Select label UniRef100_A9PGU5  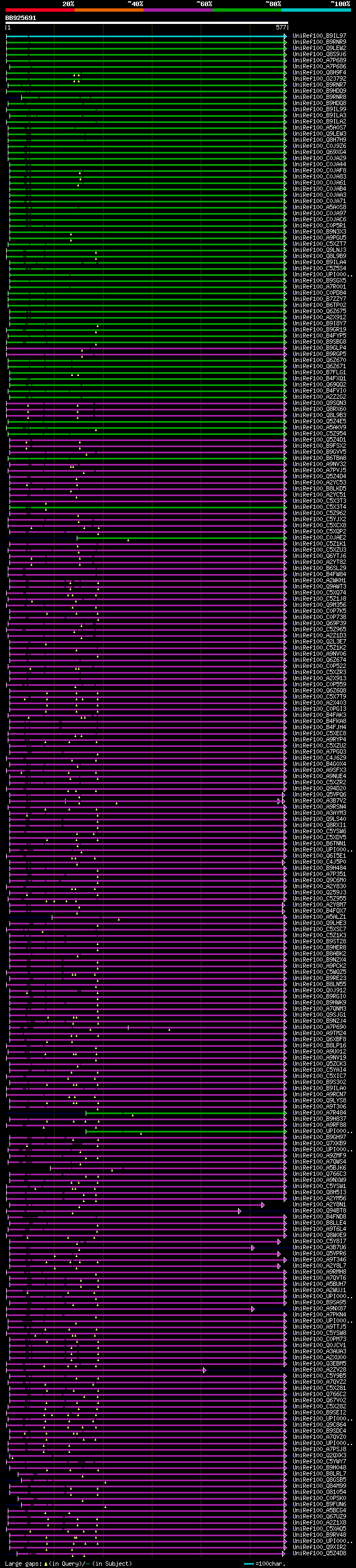[319, 238]
